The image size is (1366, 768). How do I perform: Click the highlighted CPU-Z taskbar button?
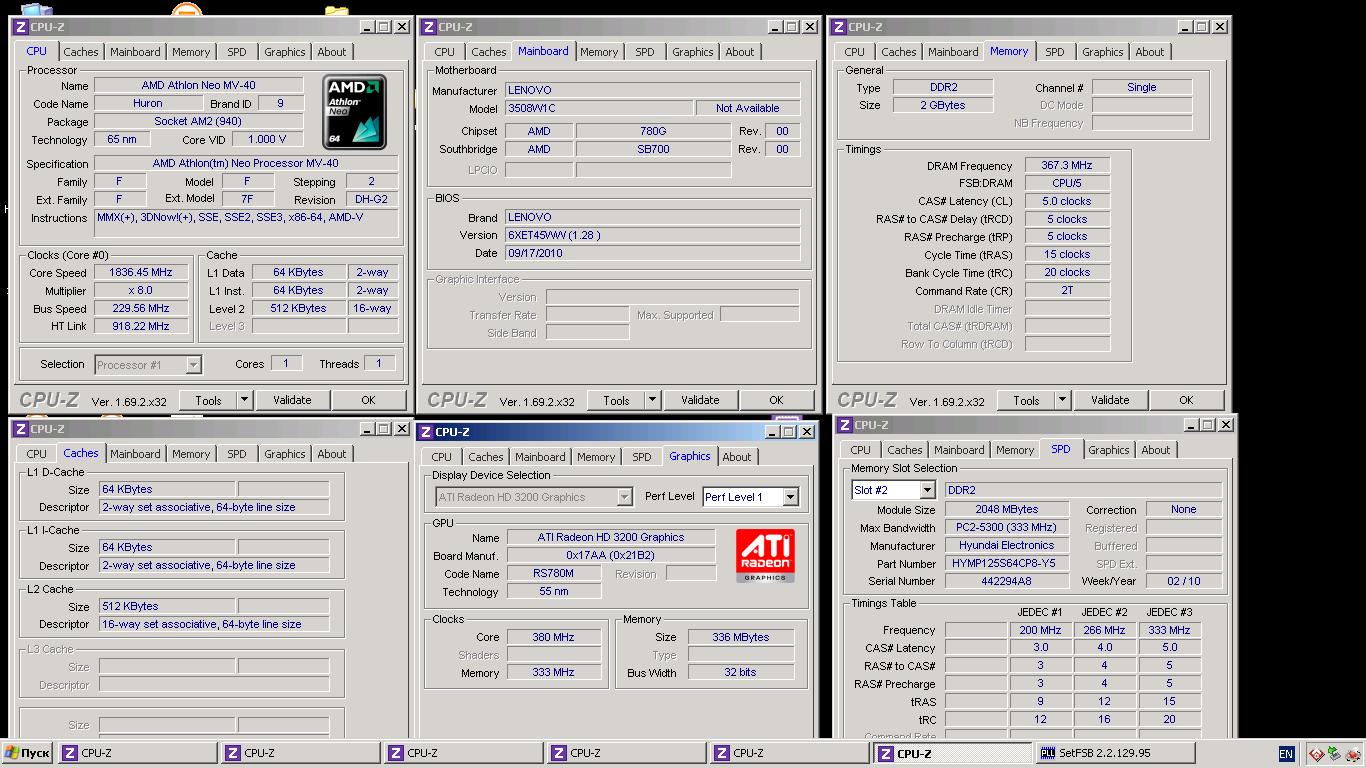coord(952,753)
